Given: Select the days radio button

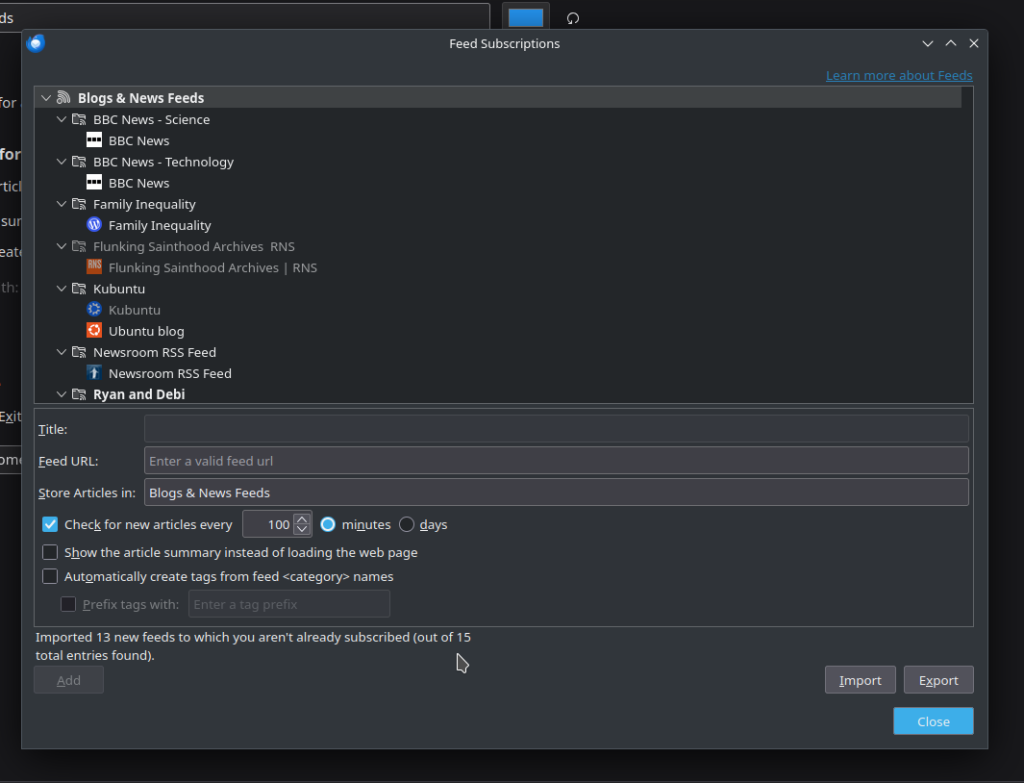Looking at the screenshot, I should [407, 524].
